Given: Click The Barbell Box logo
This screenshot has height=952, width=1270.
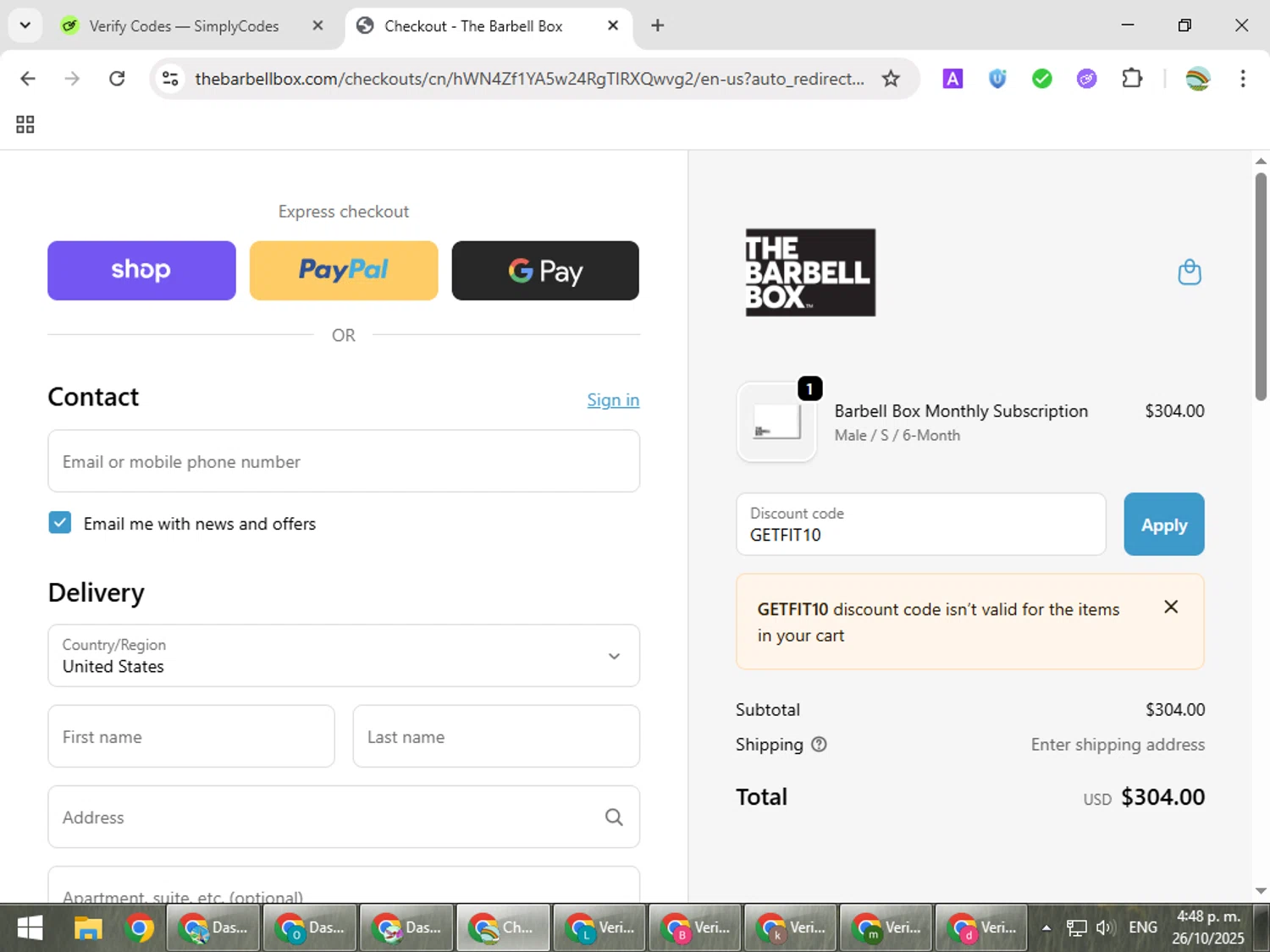Looking at the screenshot, I should (x=810, y=272).
